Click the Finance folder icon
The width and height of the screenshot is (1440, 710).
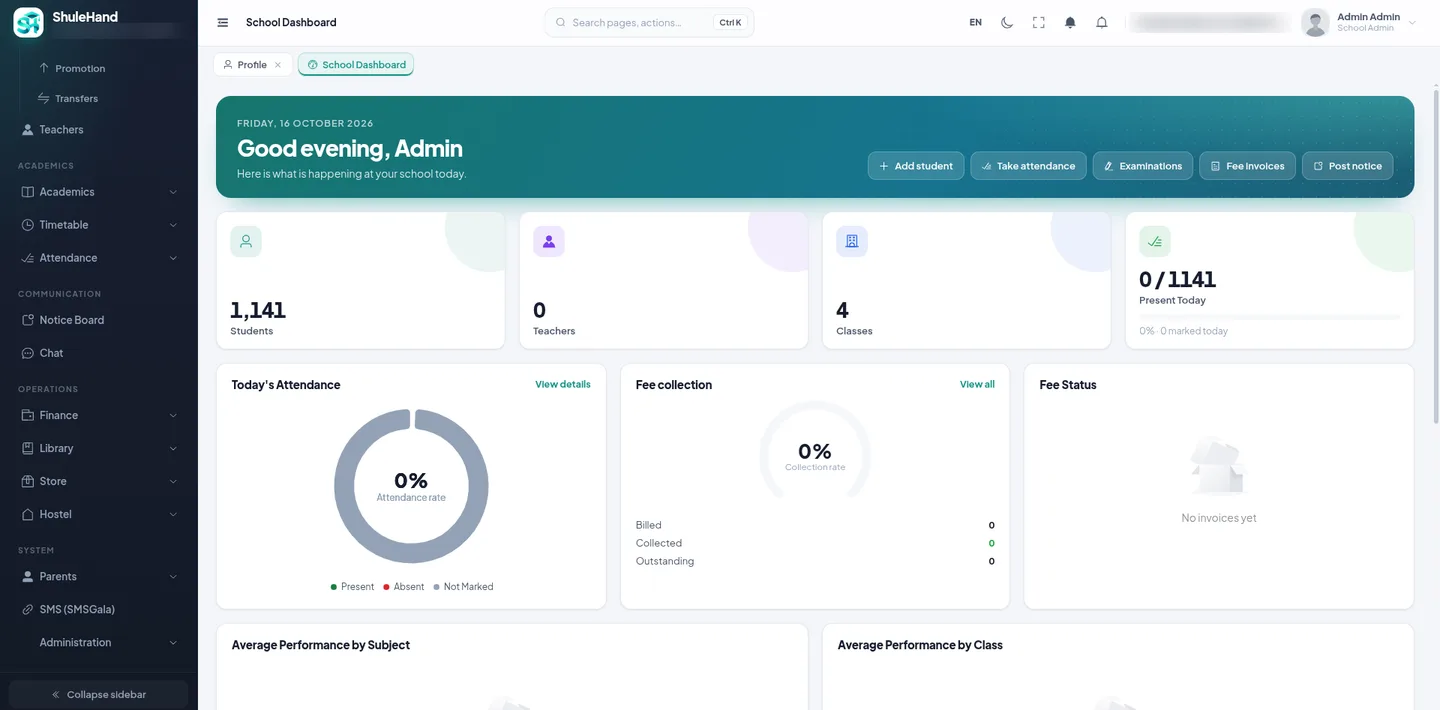coord(28,415)
